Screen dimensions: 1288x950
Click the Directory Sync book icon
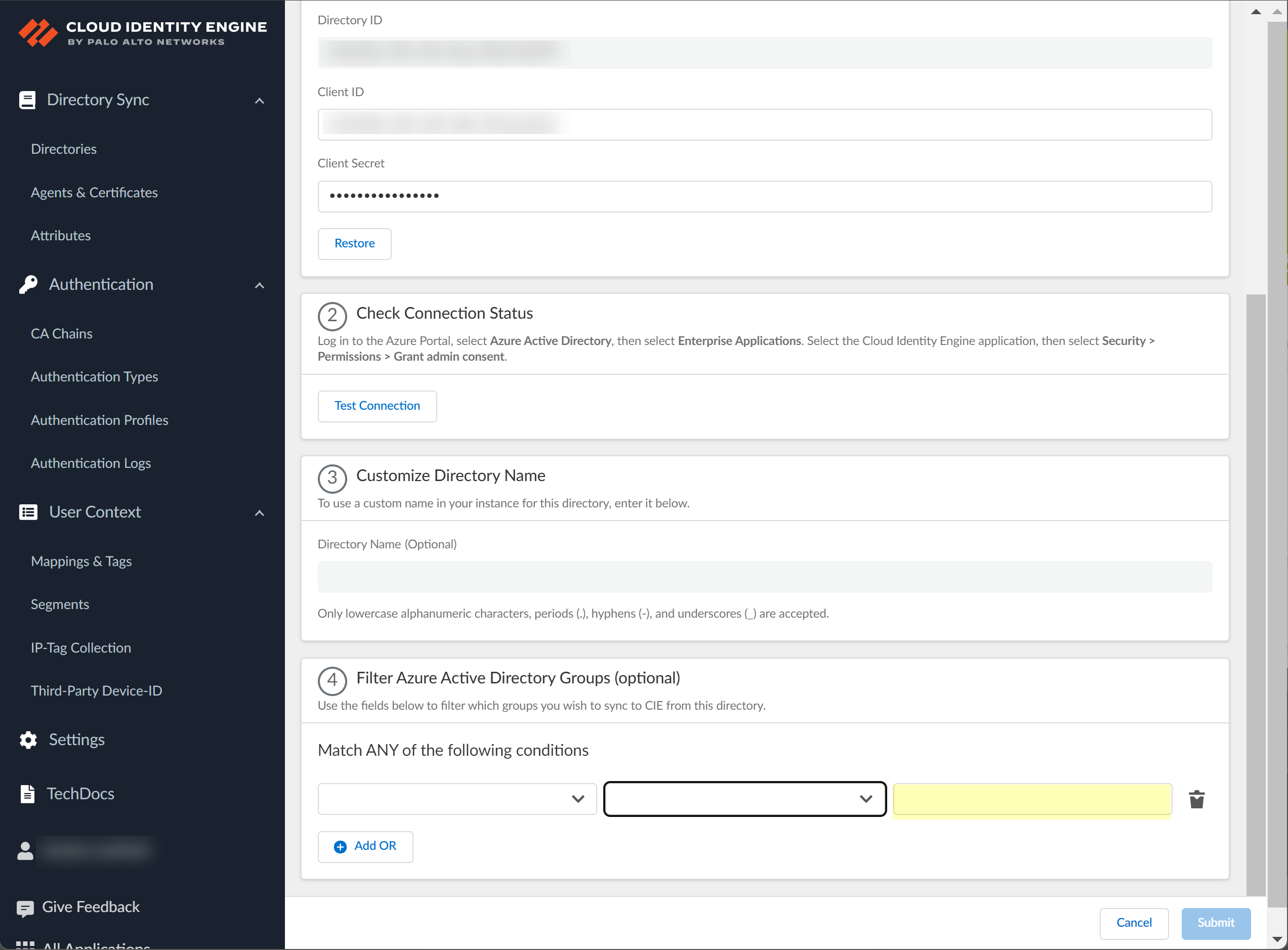tap(27, 100)
